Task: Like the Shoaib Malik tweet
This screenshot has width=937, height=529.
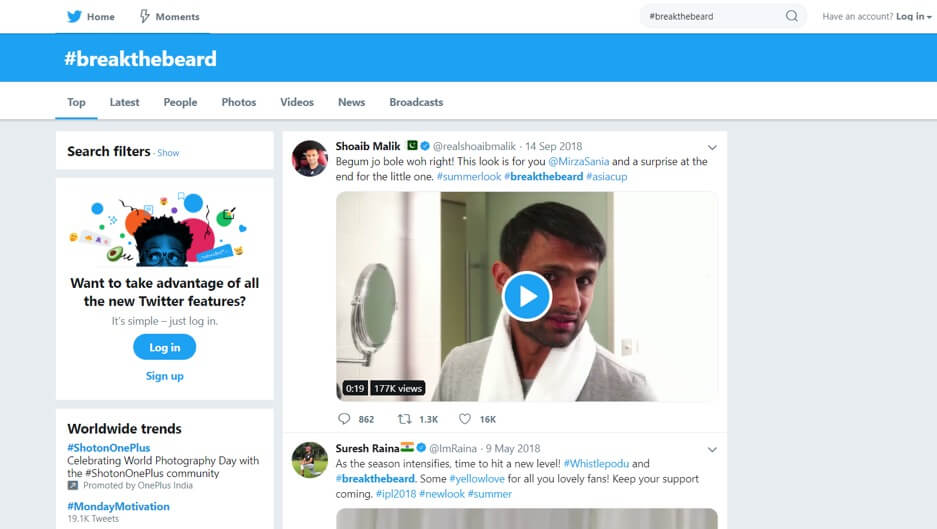Action: click(x=465, y=419)
